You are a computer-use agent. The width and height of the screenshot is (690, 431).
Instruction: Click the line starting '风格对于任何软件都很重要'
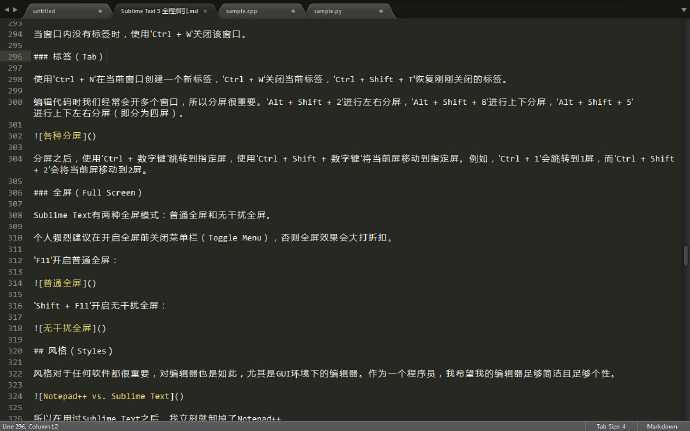pyautogui.click(x=325, y=373)
